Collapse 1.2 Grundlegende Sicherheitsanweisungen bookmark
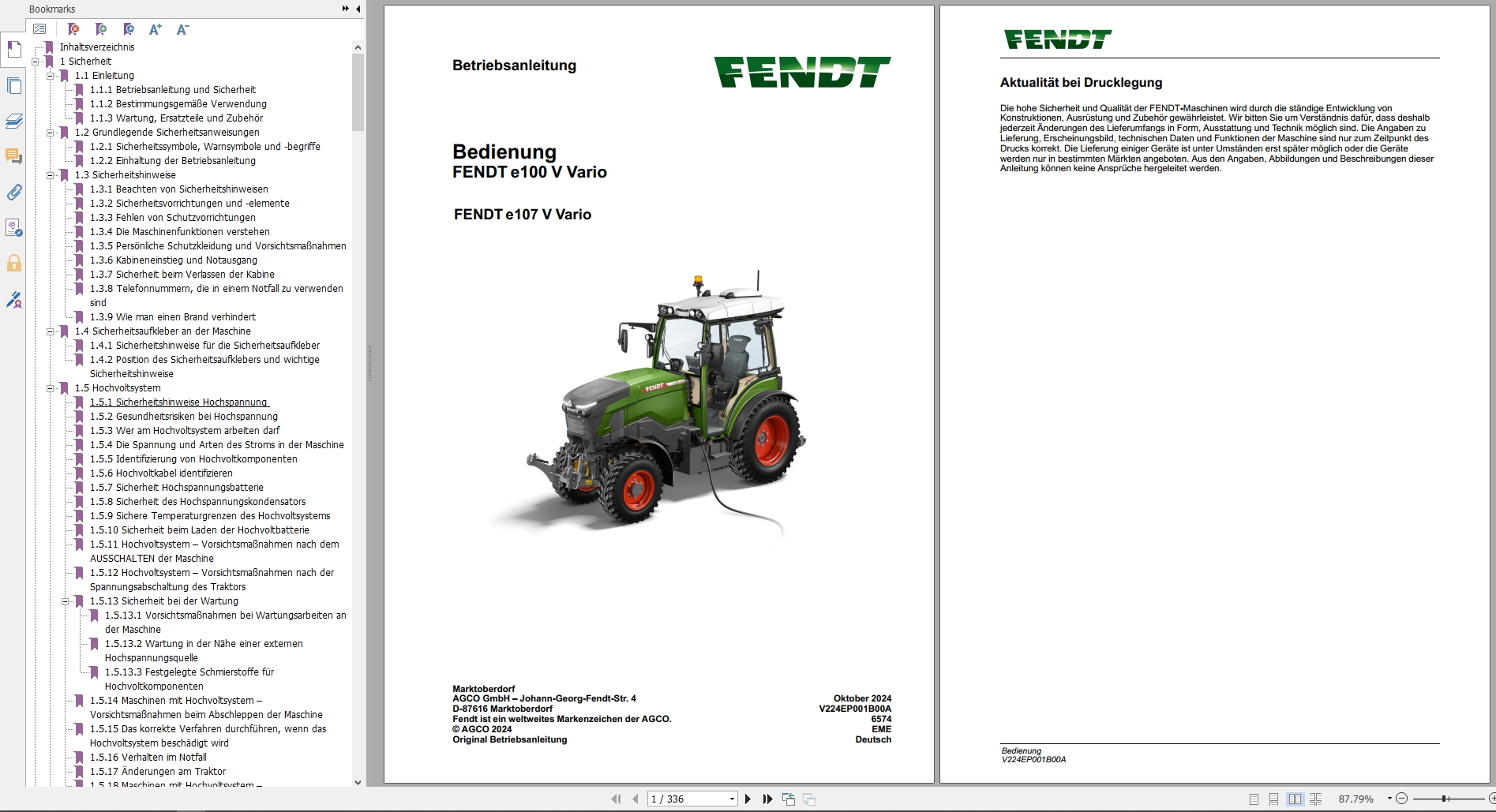The width and height of the screenshot is (1496, 812). [x=51, y=133]
